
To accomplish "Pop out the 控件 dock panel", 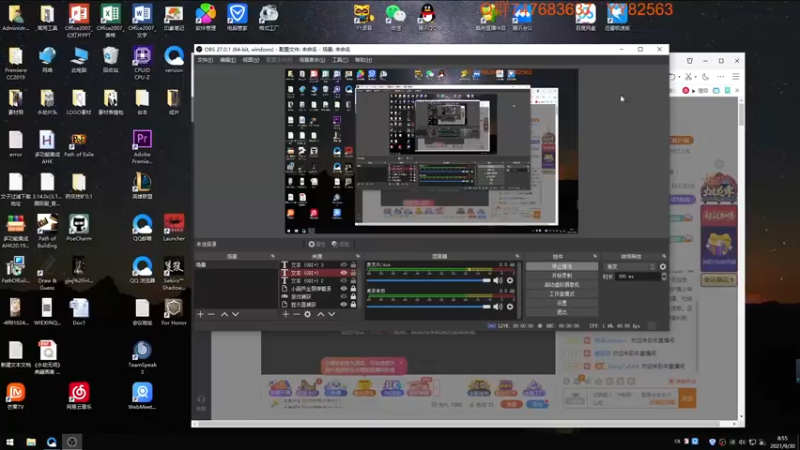I will tap(595, 256).
